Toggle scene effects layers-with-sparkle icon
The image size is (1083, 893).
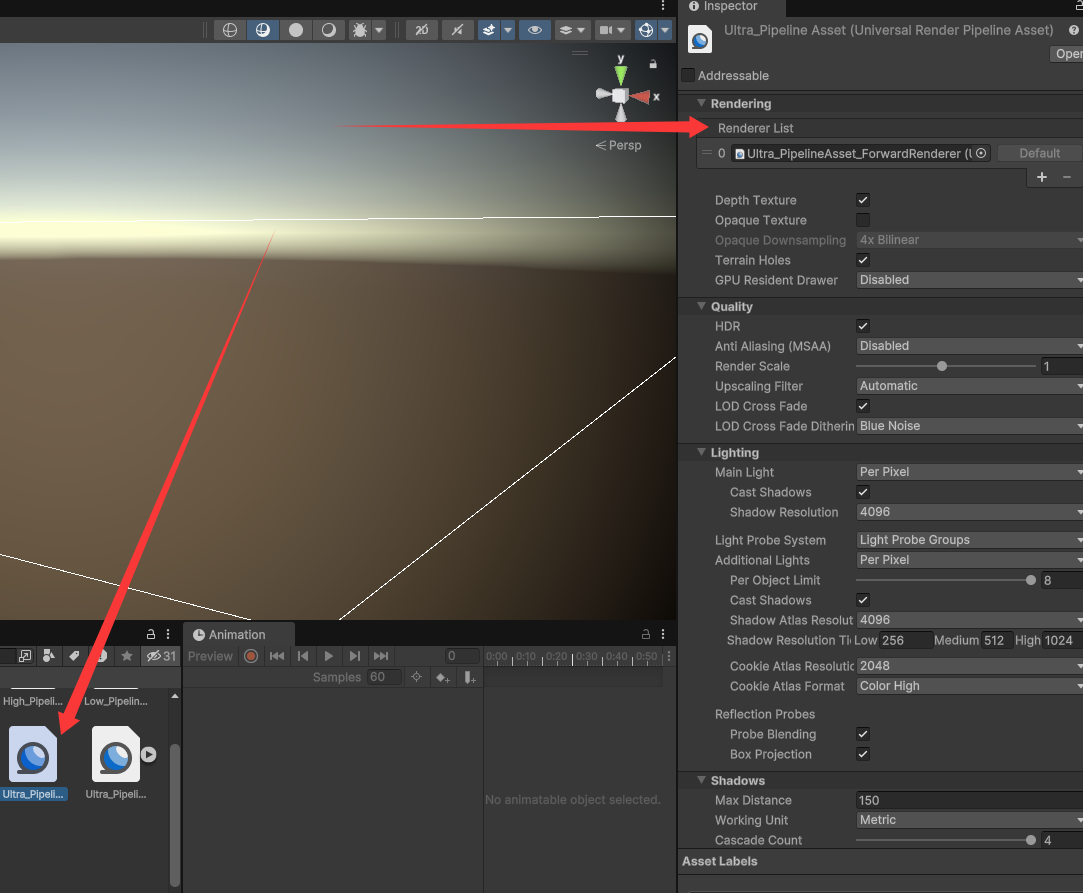[489, 30]
